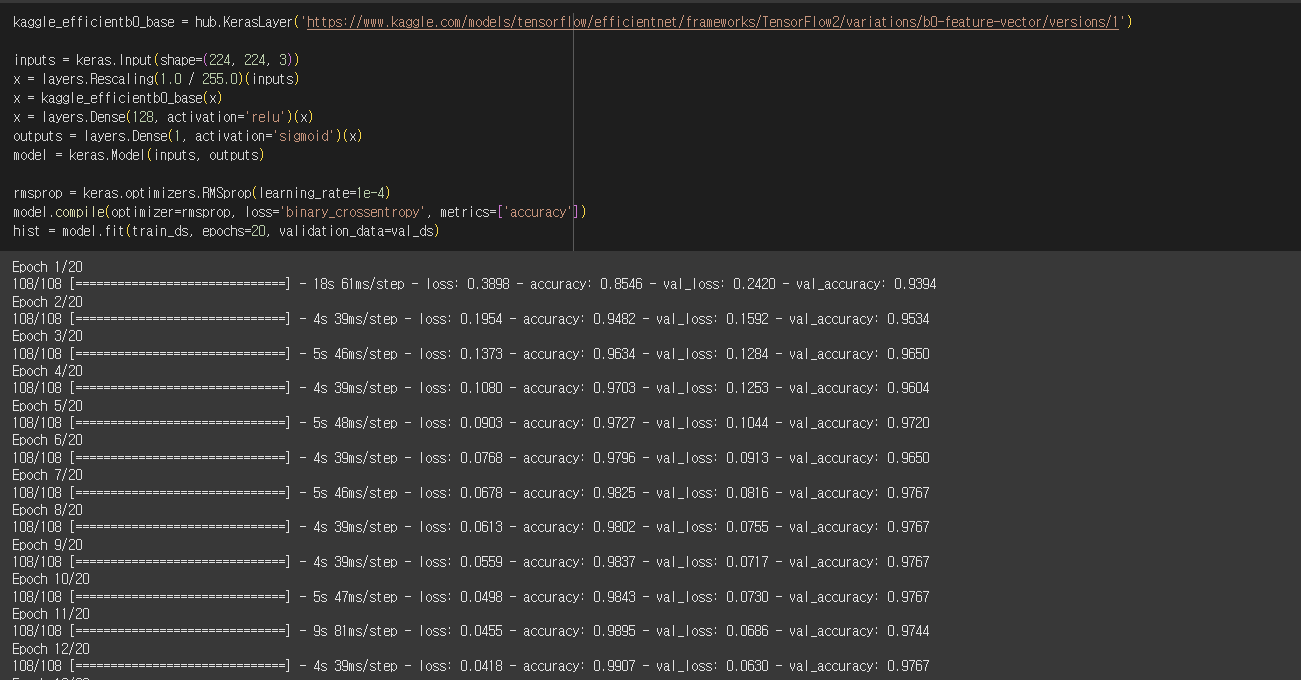The image size is (1301, 680).
Task: Click the 'Epoch 12/20' output label
Action: (x=51, y=649)
